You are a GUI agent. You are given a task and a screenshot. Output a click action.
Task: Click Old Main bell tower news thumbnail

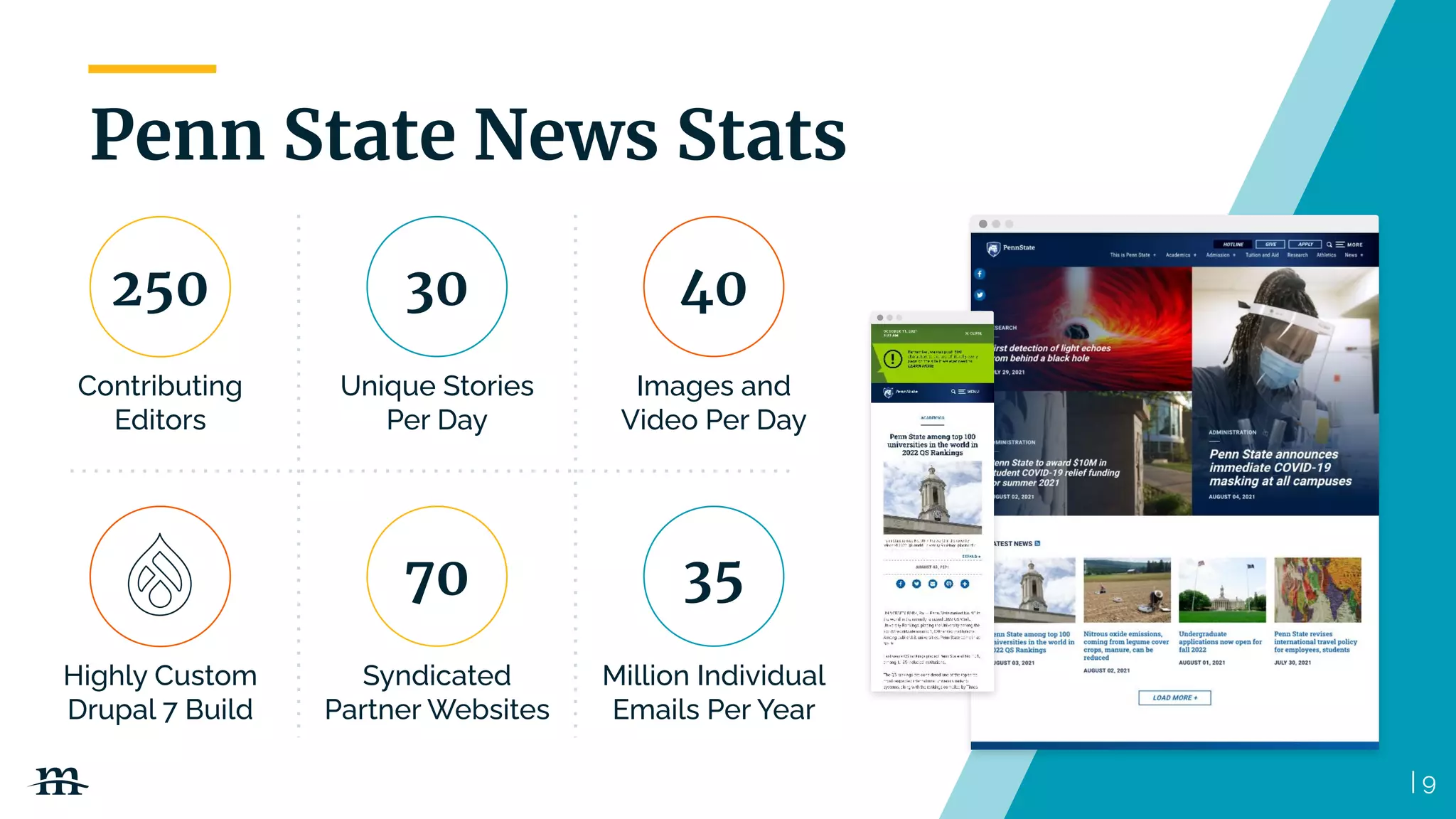(1034, 590)
